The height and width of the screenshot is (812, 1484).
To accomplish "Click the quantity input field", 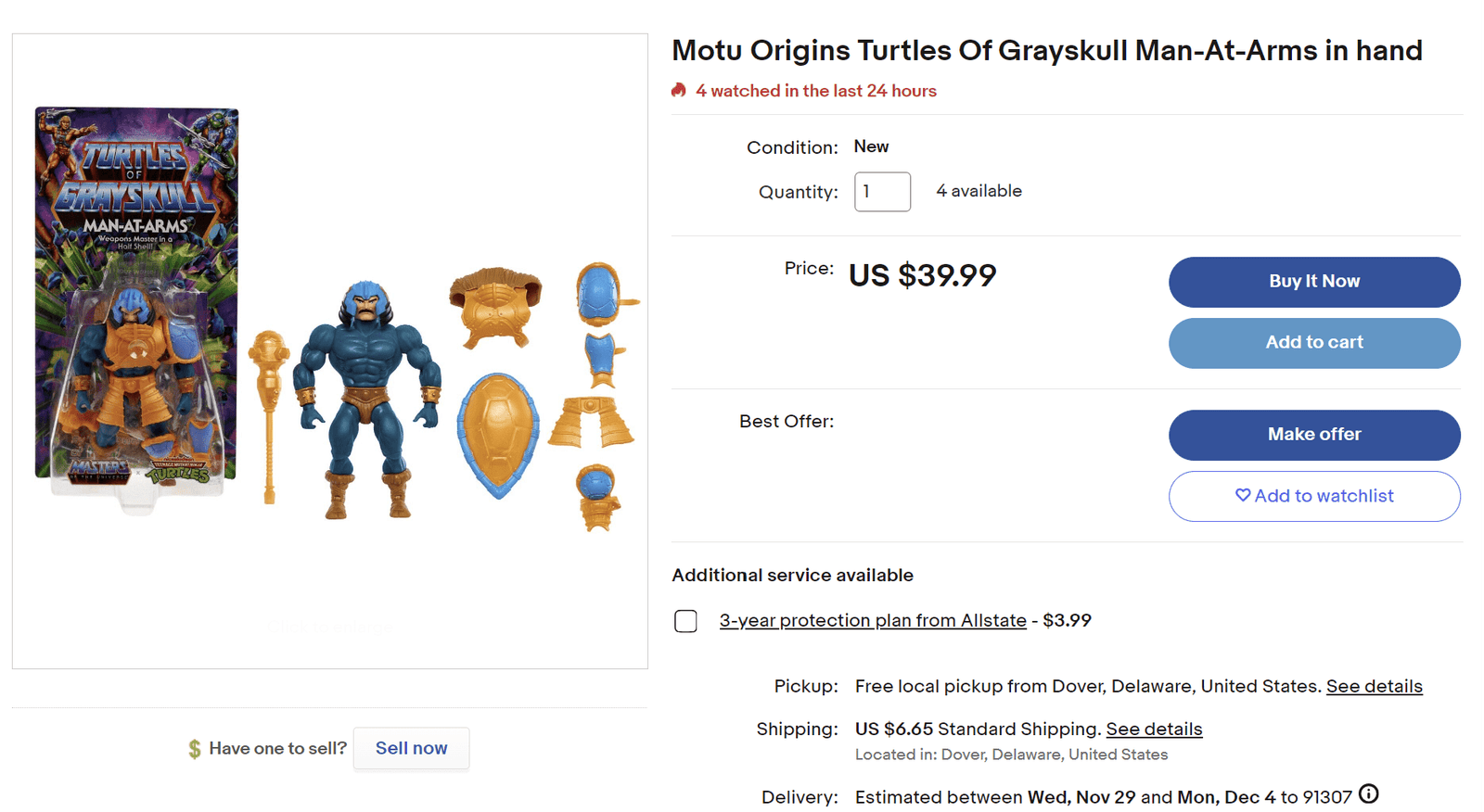I will 881,192.
